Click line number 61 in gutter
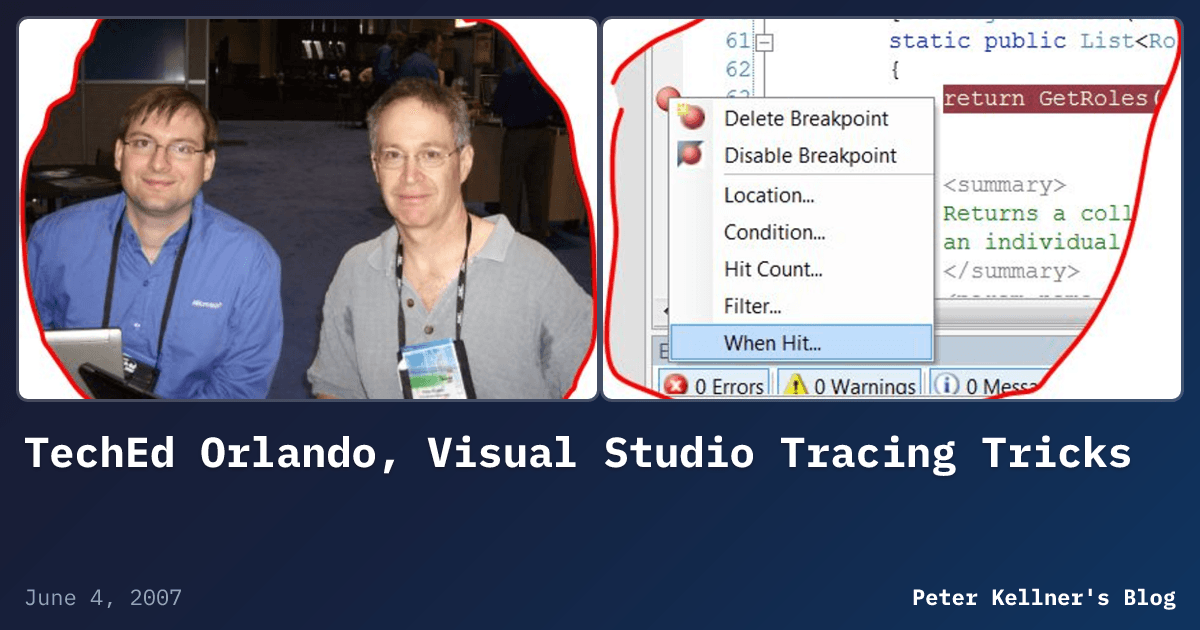This screenshot has height=630, width=1200. 737,41
